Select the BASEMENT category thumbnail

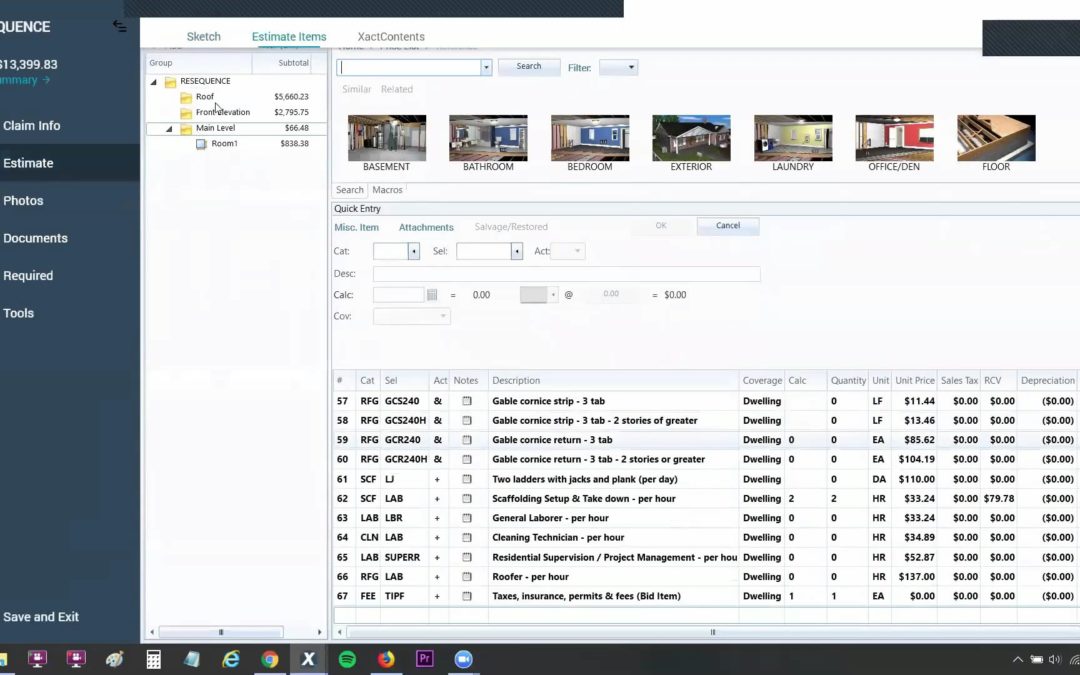click(x=386, y=143)
